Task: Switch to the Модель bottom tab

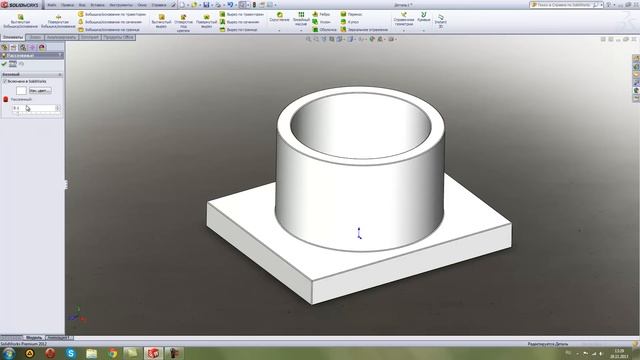Action: [34, 338]
